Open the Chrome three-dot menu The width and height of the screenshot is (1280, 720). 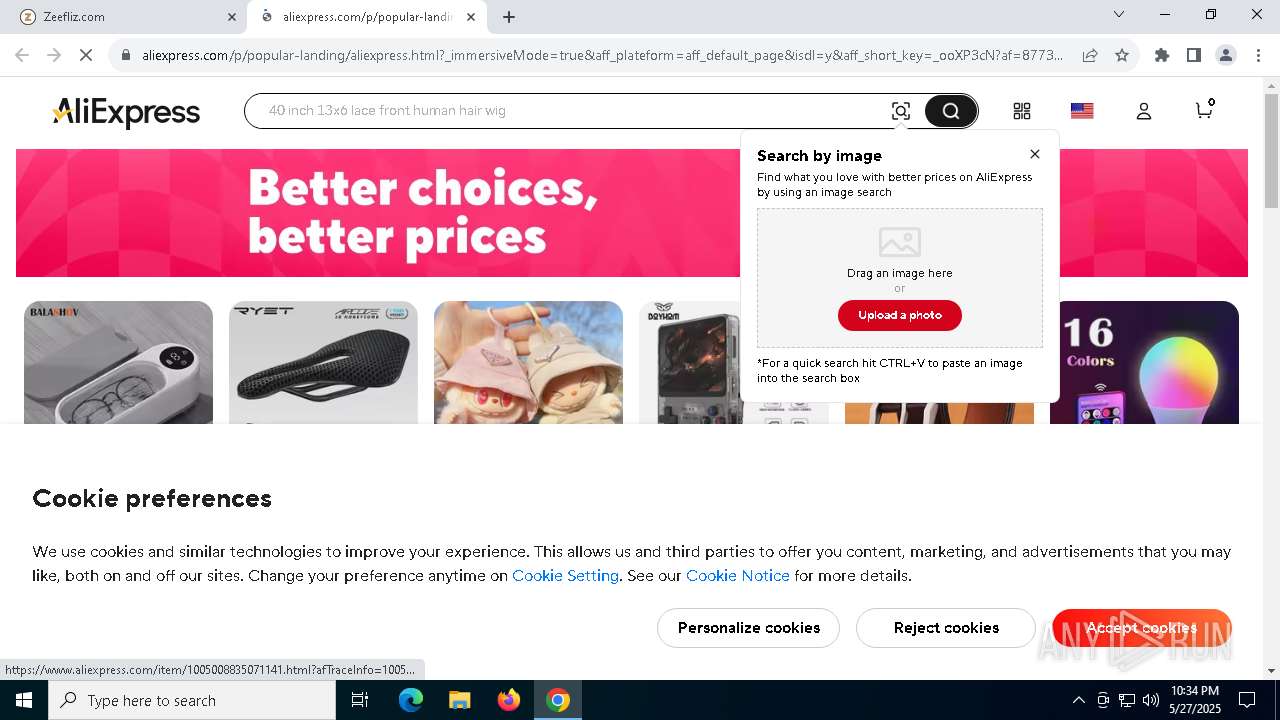pyautogui.click(x=1258, y=55)
